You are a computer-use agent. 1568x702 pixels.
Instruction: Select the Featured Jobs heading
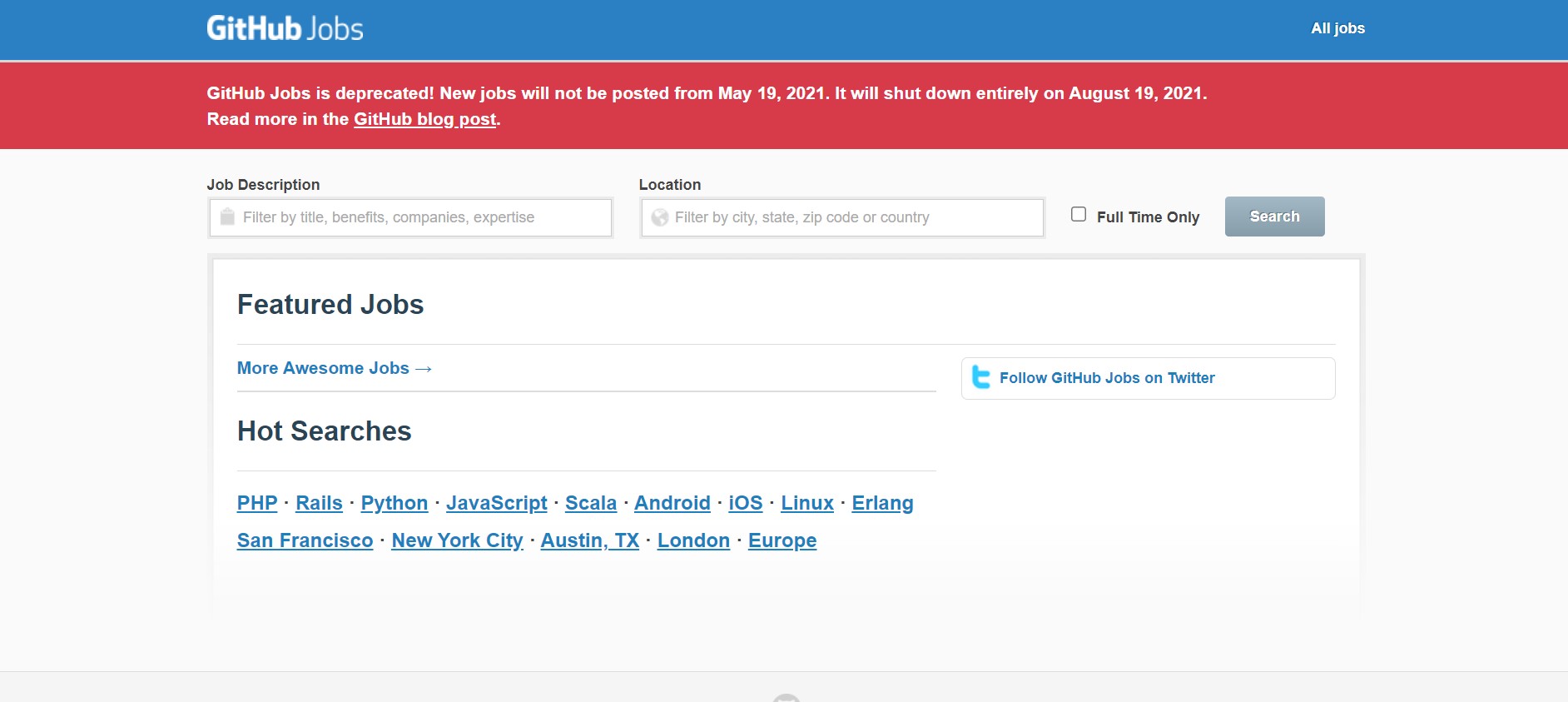click(x=330, y=305)
